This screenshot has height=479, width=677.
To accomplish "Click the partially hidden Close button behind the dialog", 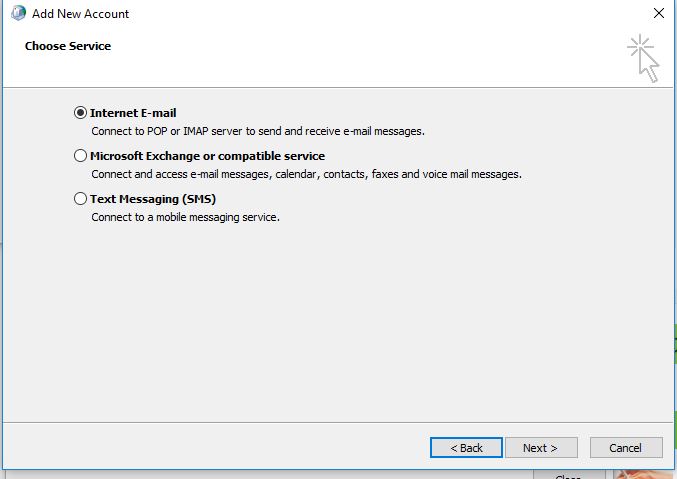I will (568, 474).
